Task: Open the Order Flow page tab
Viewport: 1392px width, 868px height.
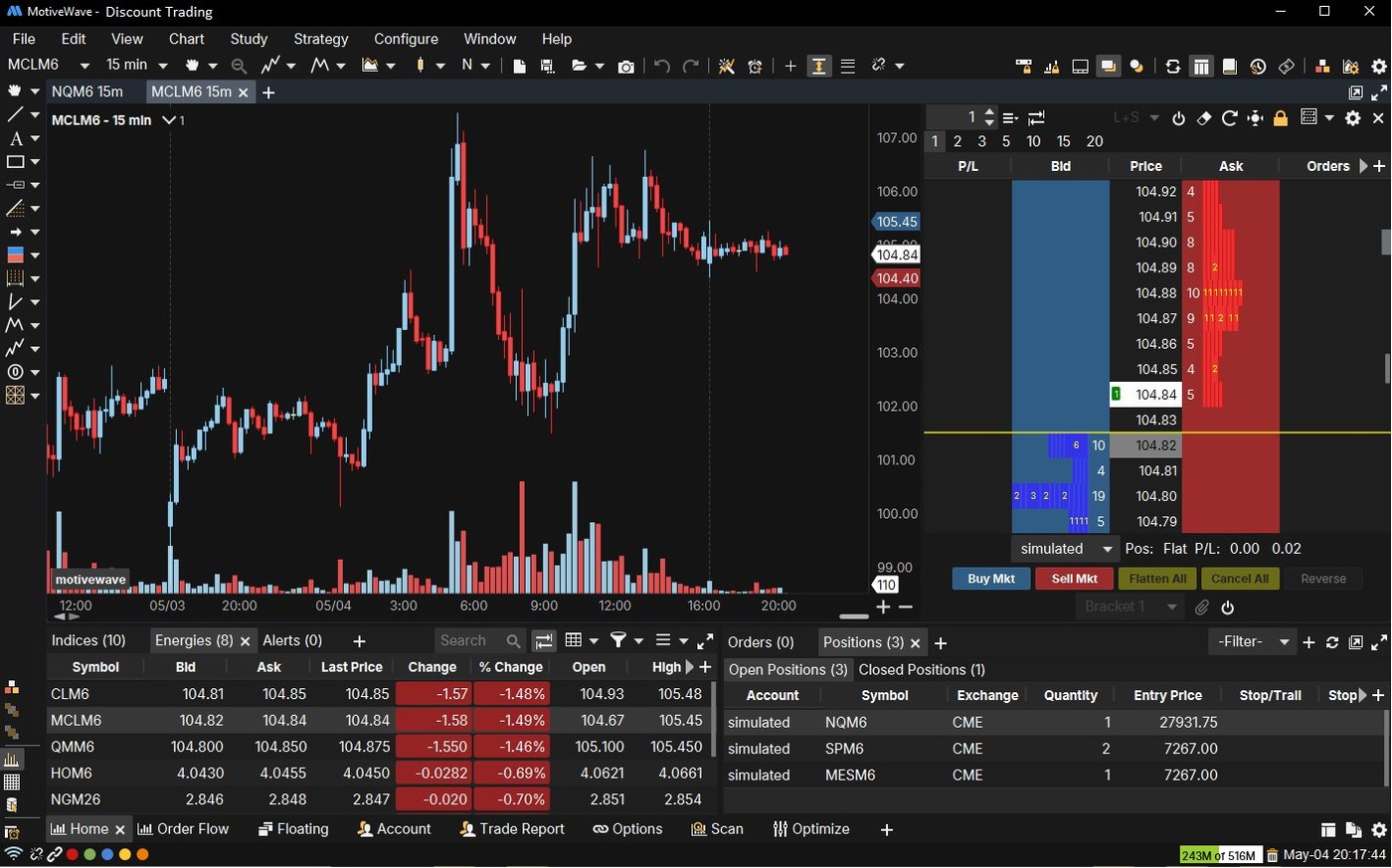Action: coord(183,829)
